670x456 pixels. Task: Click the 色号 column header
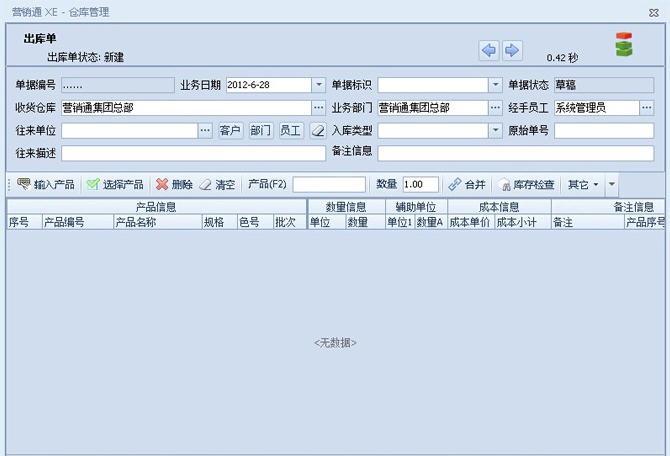click(x=256, y=222)
